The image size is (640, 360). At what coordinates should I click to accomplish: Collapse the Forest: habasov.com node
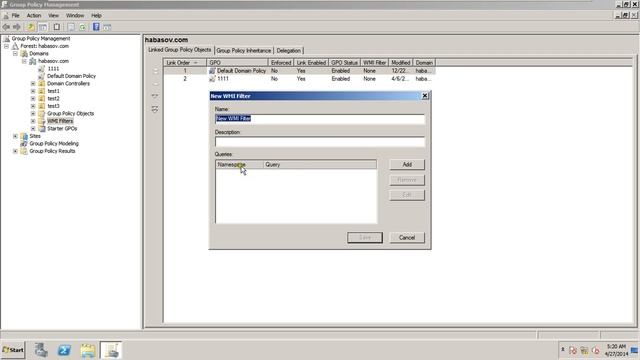tap(7, 46)
